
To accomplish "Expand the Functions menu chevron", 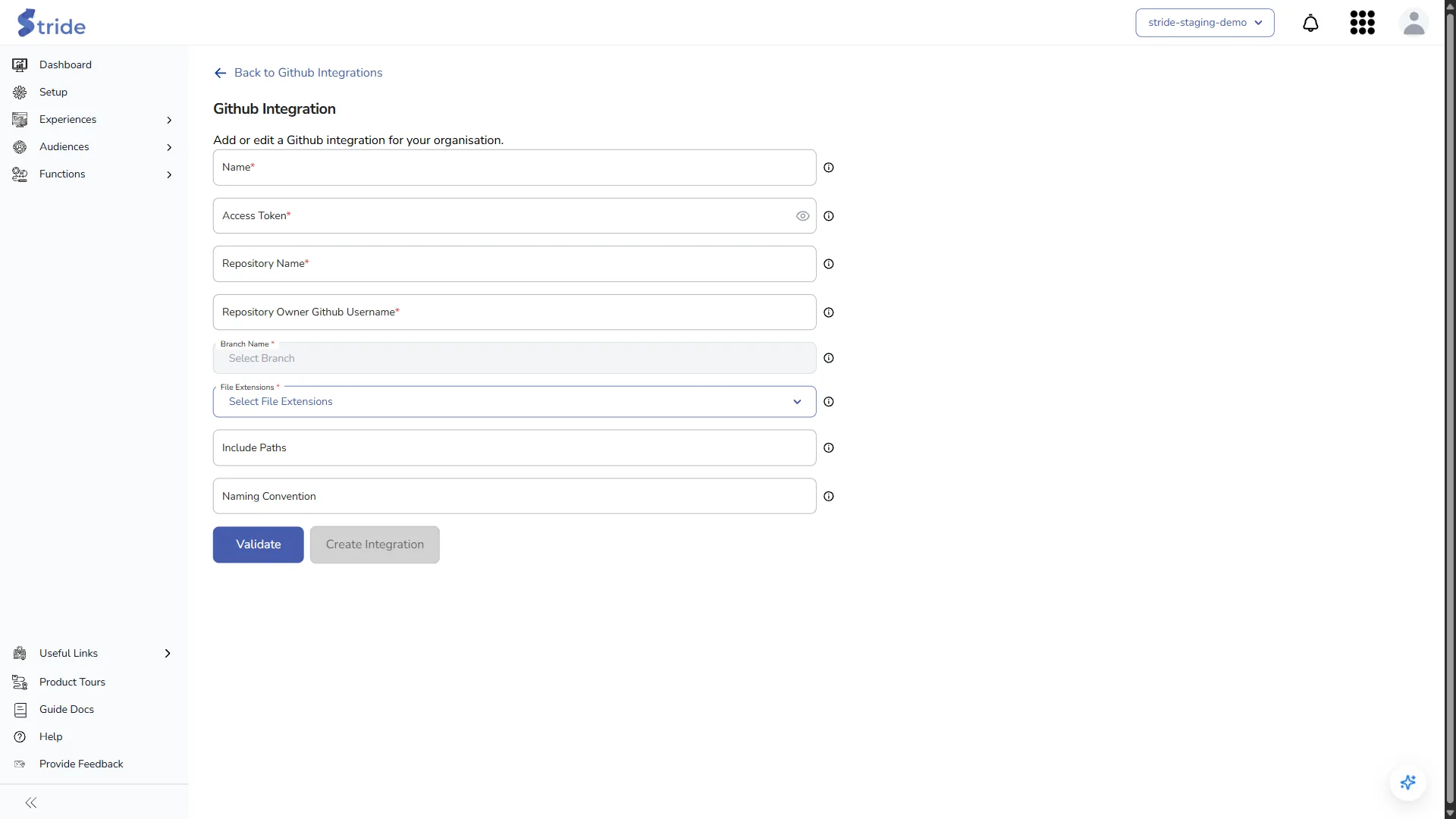I will pyautogui.click(x=169, y=174).
